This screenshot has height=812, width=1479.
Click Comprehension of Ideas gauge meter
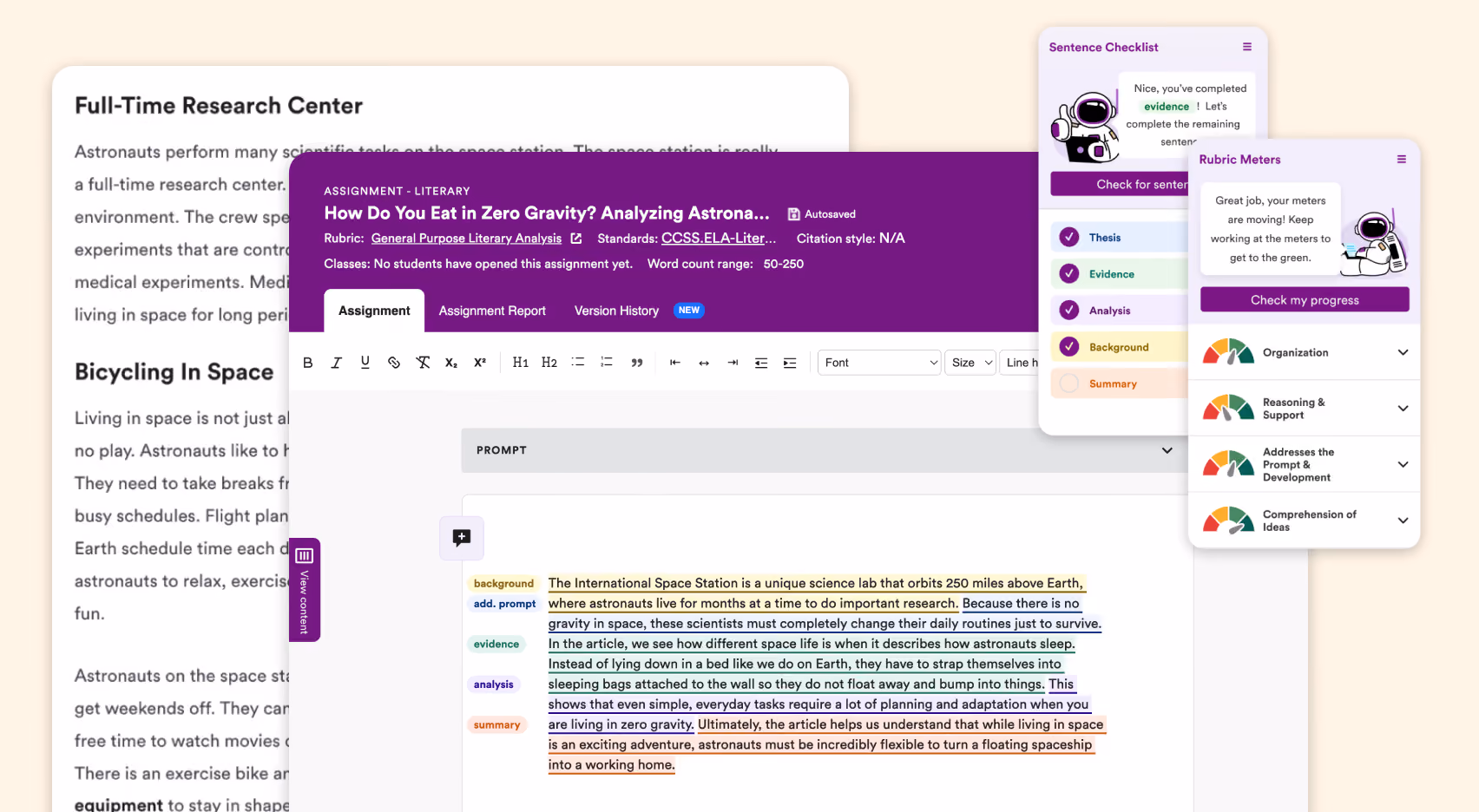click(x=1228, y=521)
